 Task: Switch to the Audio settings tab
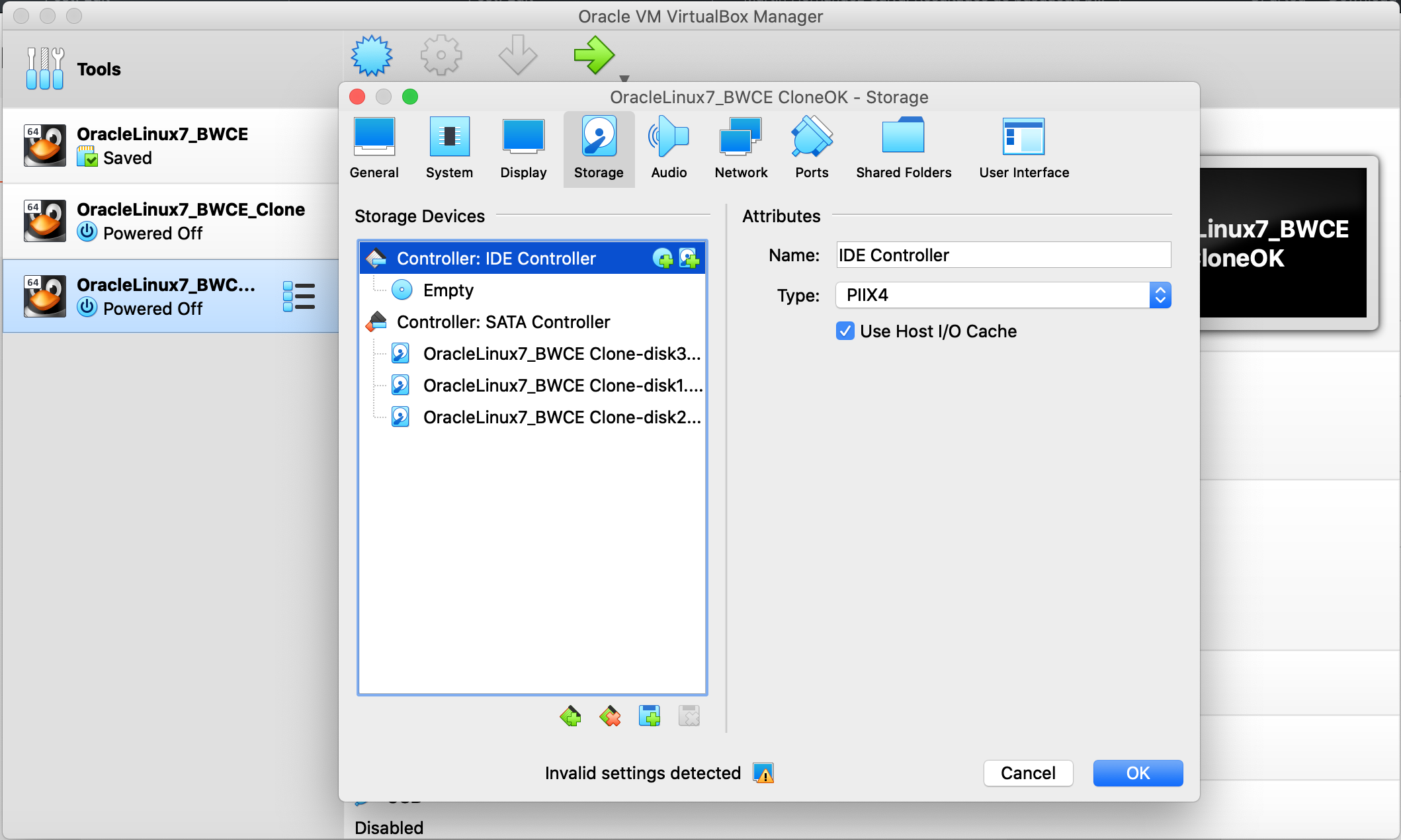669,149
